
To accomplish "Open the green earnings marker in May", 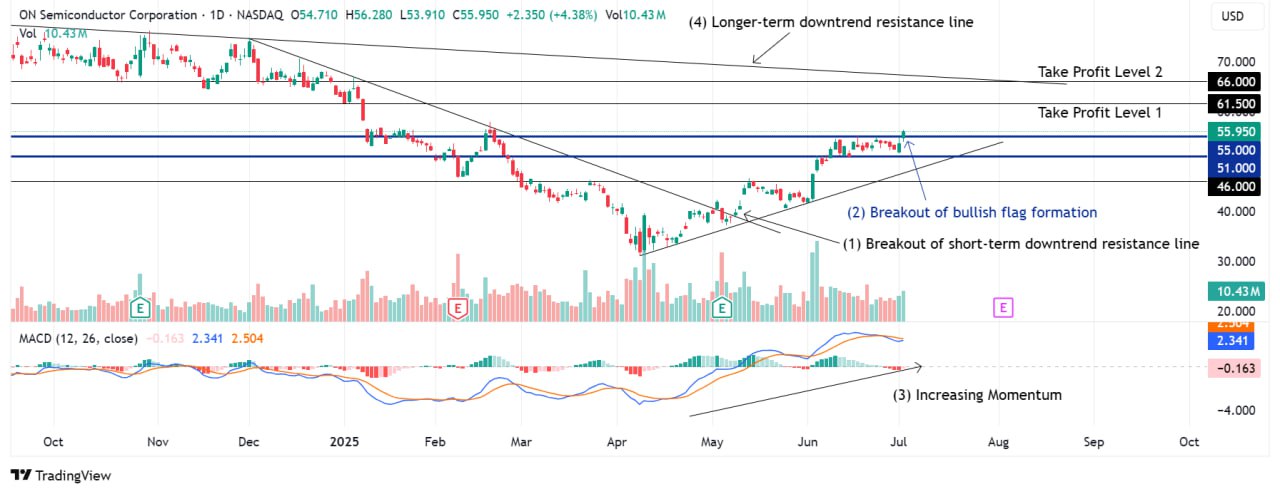I will point(720,307).
